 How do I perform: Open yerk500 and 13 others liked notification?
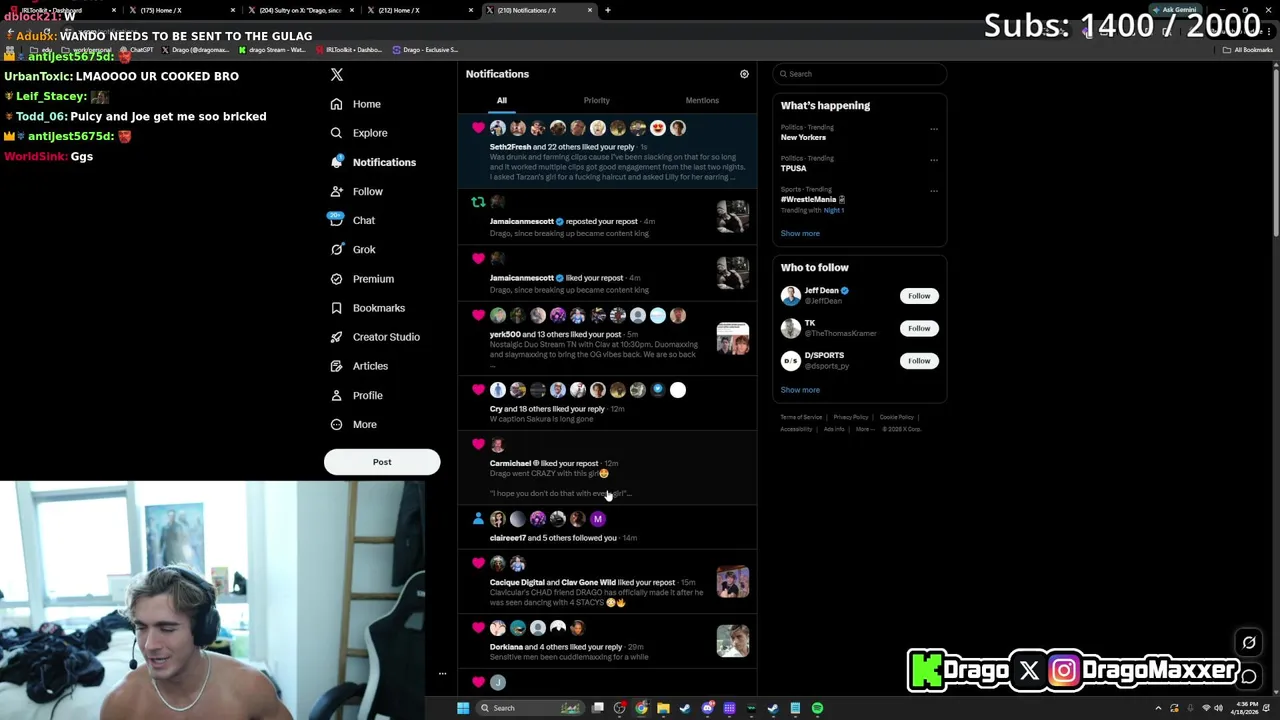(608, 338)
